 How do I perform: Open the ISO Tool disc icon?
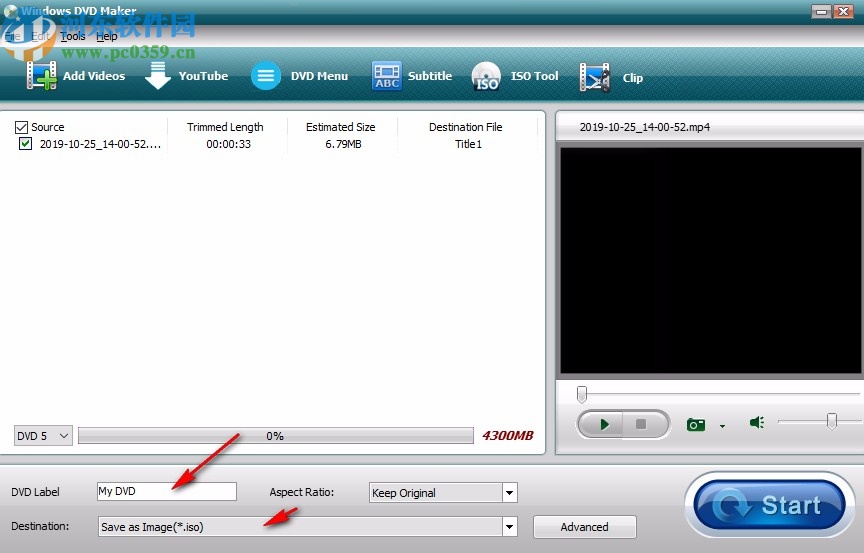[486, 77]
